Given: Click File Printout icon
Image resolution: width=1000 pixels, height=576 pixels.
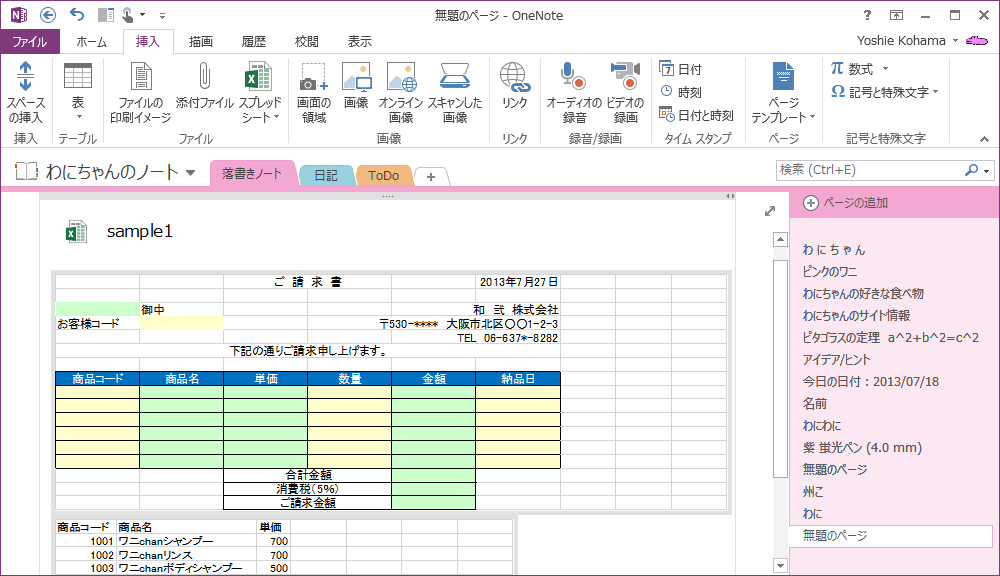Looking at the screenshot, I should 141,77.
